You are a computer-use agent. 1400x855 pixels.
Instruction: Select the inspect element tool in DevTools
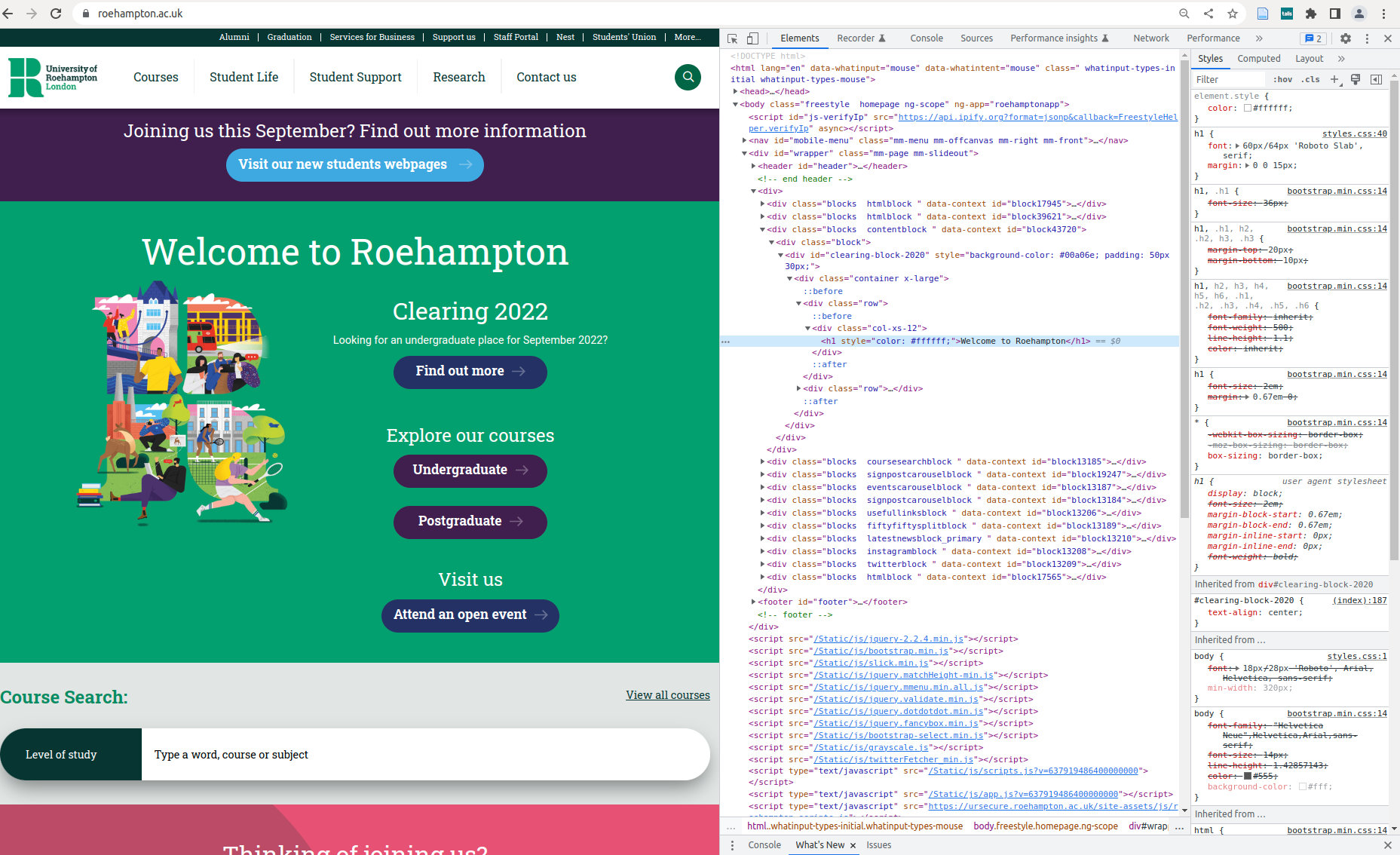732,38
